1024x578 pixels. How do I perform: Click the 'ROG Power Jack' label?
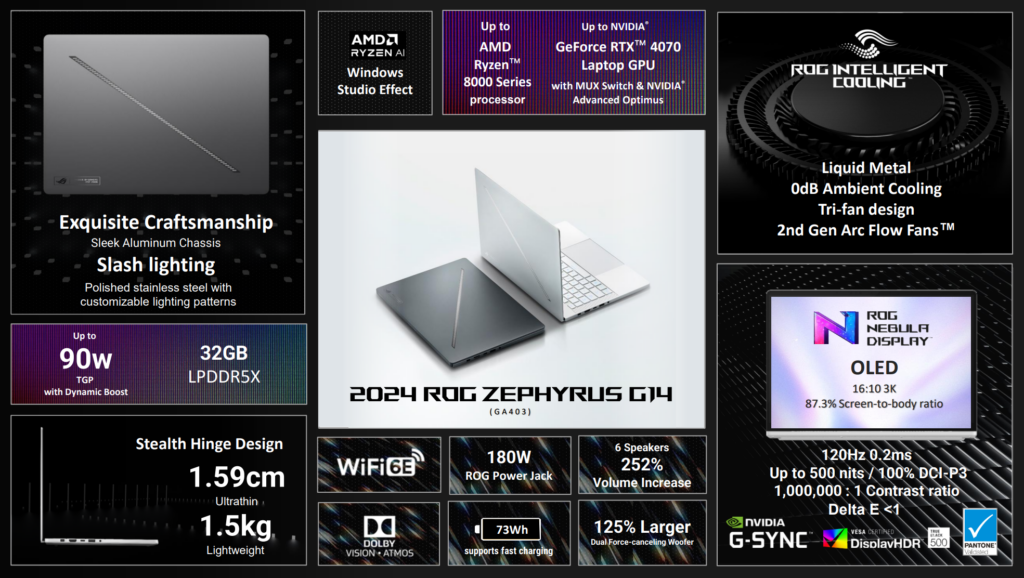pos(509,476)
